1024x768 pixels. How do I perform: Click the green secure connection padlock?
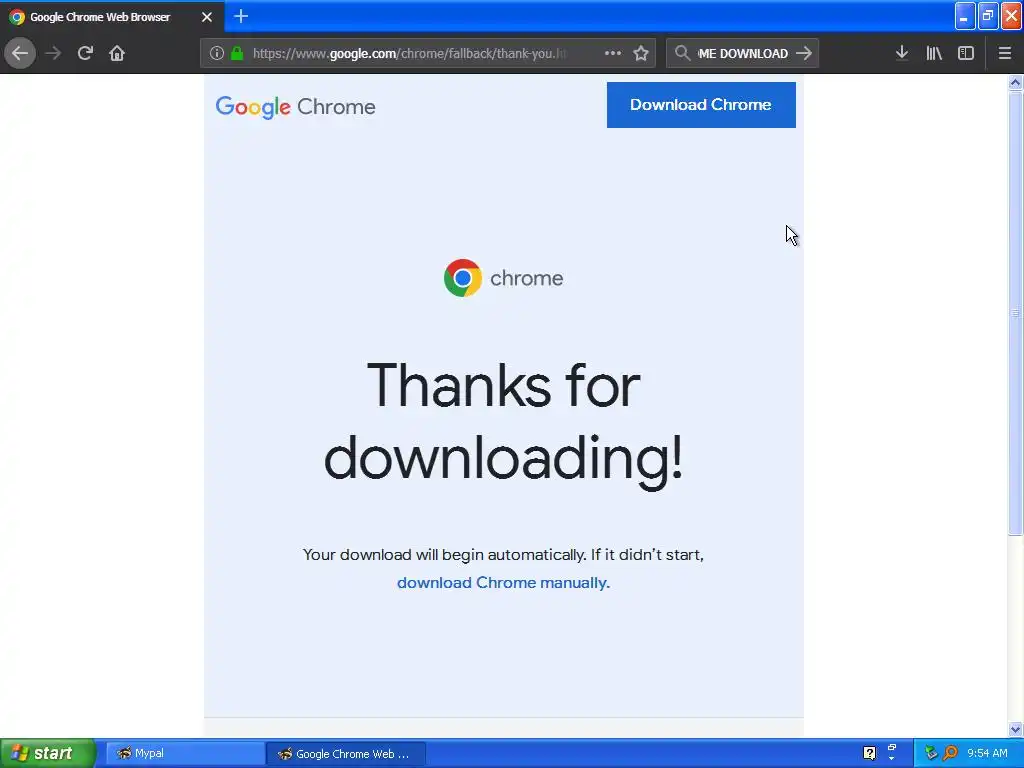(x=237, y=54)
